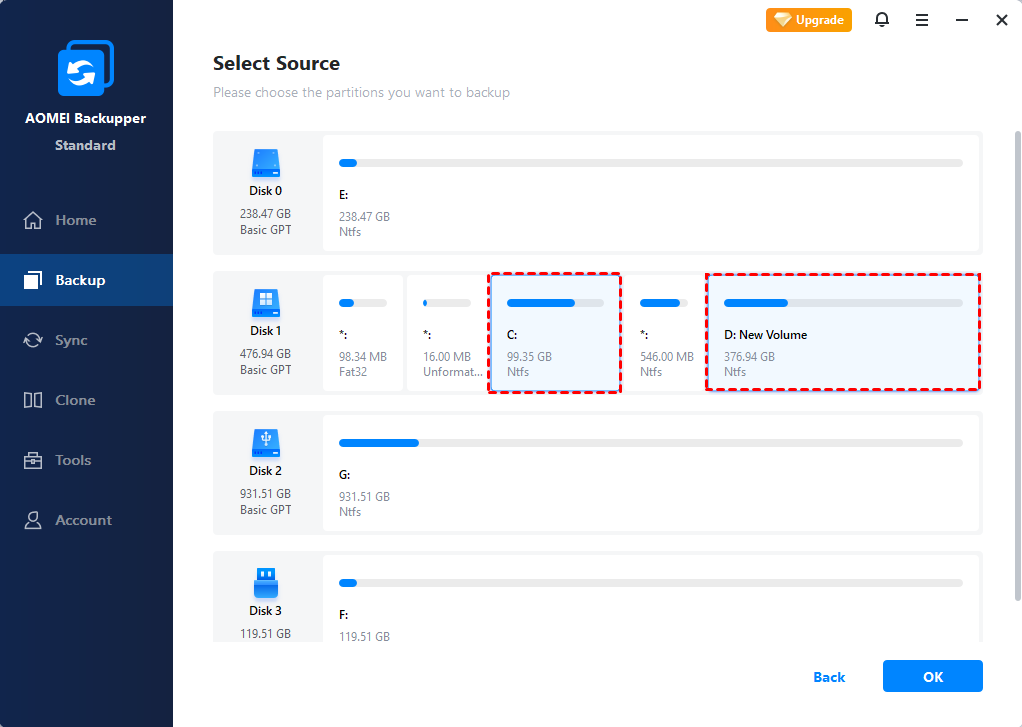Screen dimensions: 1022x727
Task: Click the Disk 3 flash drive icon
Action: [x=266, y=582]
